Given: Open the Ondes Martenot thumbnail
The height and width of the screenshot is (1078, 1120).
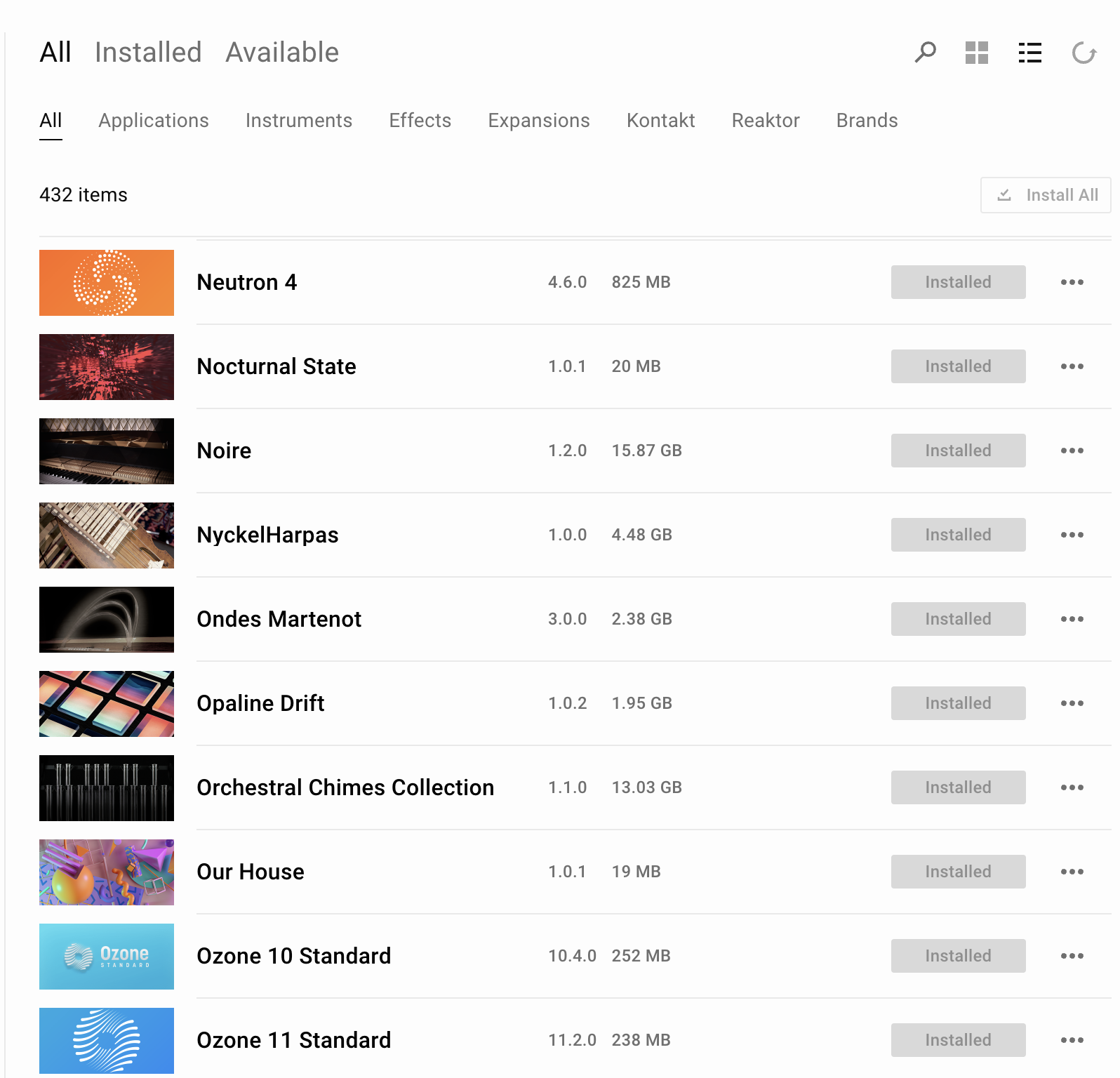Looking at the screenshot, I should point(107,620).
